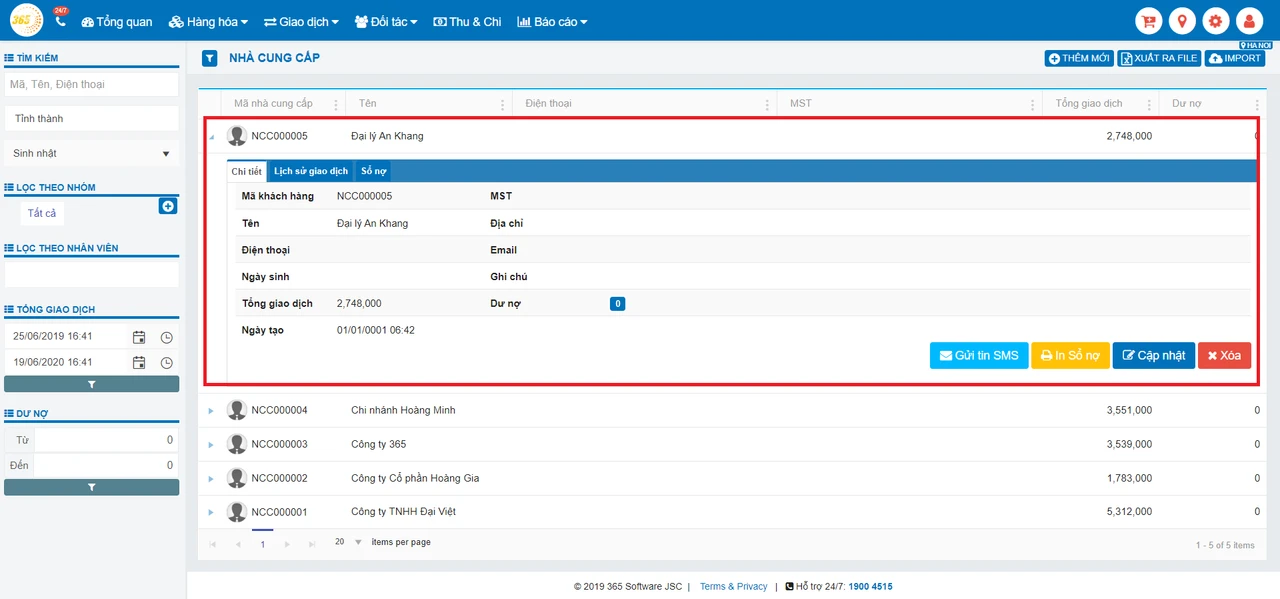
Task: Open clock picker for 25/06/2019 16:41
Action: click(x=167, y=337)
